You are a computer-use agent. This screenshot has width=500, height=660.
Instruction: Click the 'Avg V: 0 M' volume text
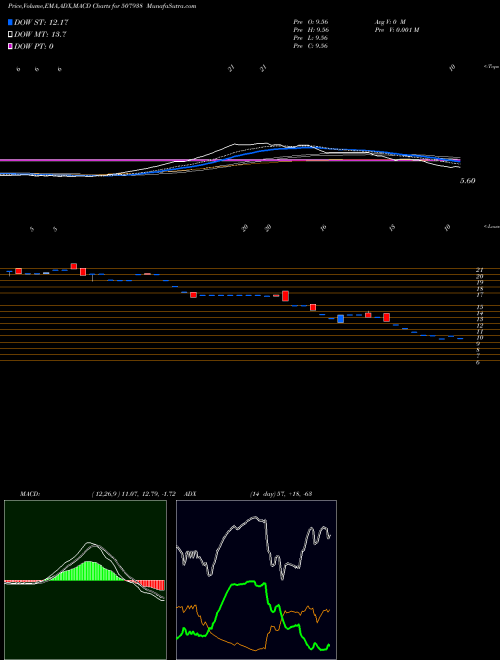pos(389,22)
